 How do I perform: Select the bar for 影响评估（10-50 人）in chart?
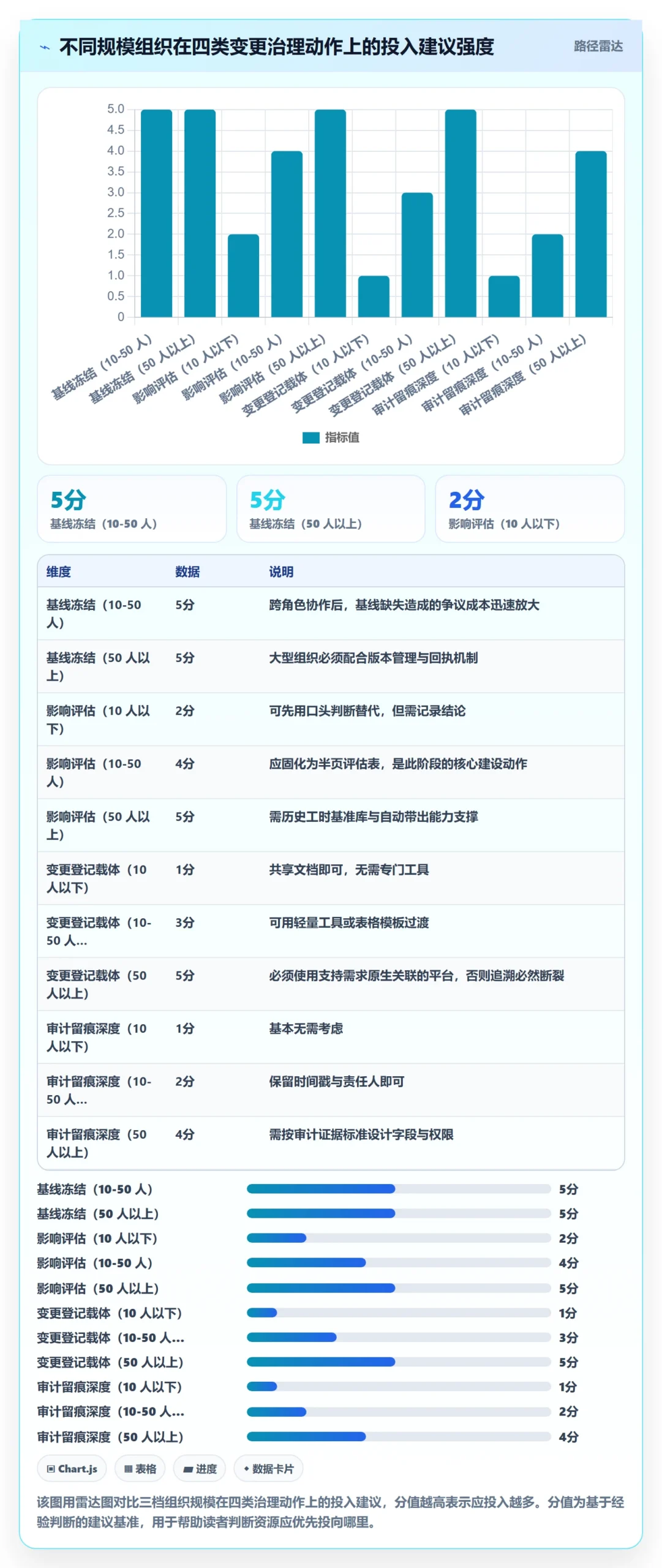pyautogui.click(x=287, y=234)
